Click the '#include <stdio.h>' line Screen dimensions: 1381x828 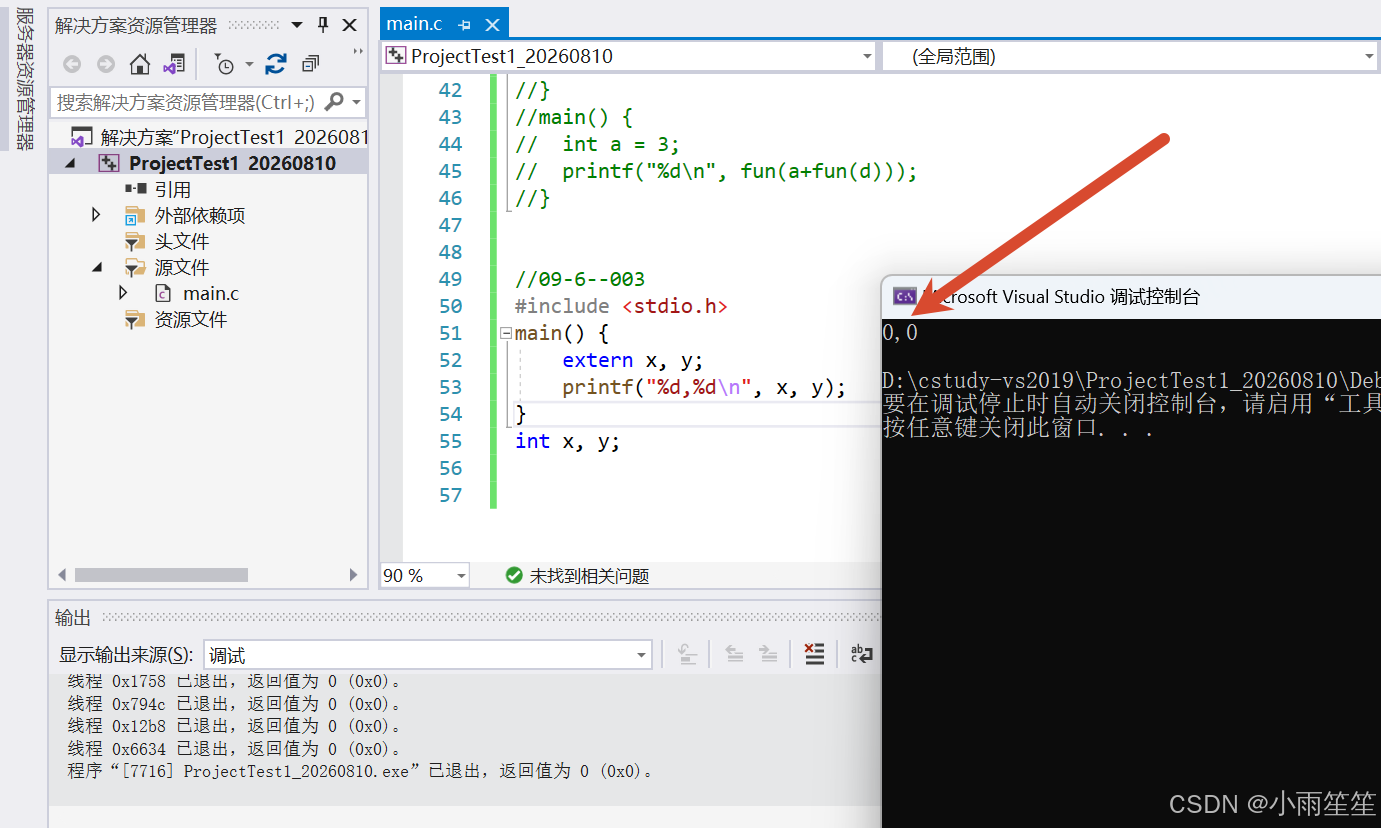pyautogui.click(x=621, y=306)
